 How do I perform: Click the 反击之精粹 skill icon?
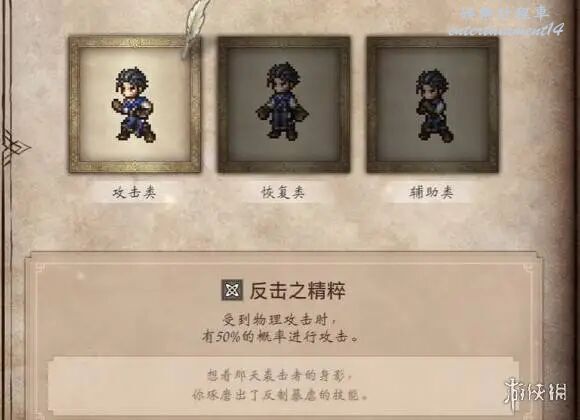pyautogui.click(x=232, y=290)
